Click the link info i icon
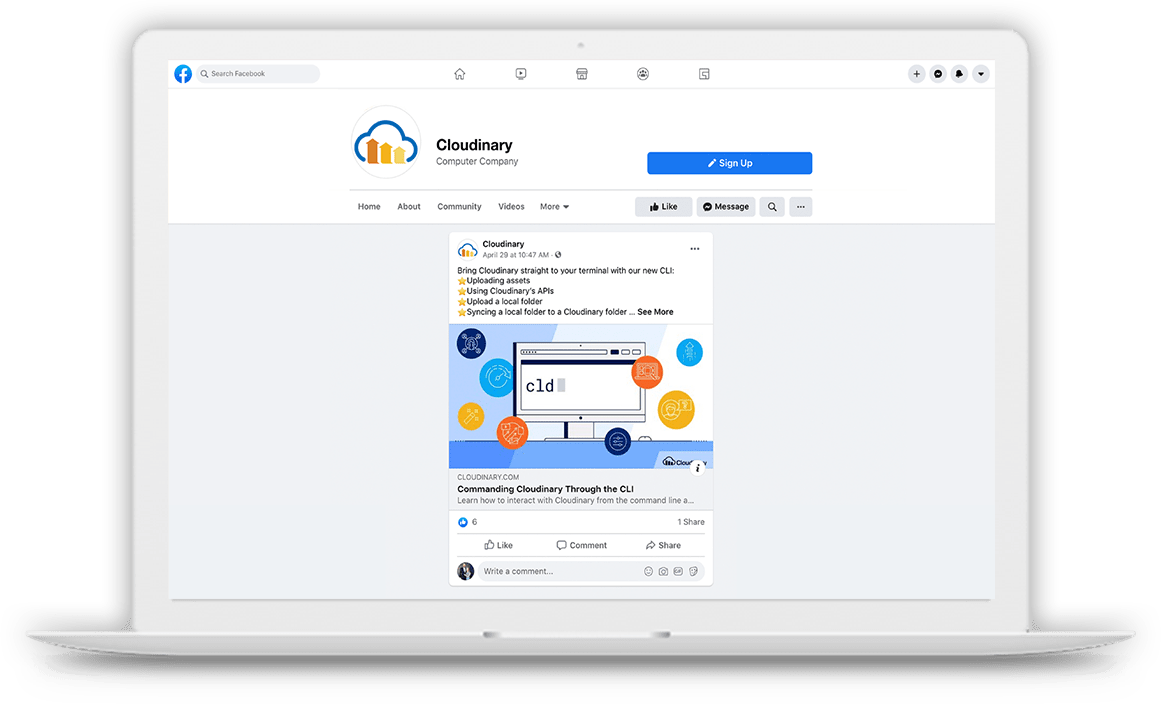Screen dimensions: 1161x704 pos(697,468)
